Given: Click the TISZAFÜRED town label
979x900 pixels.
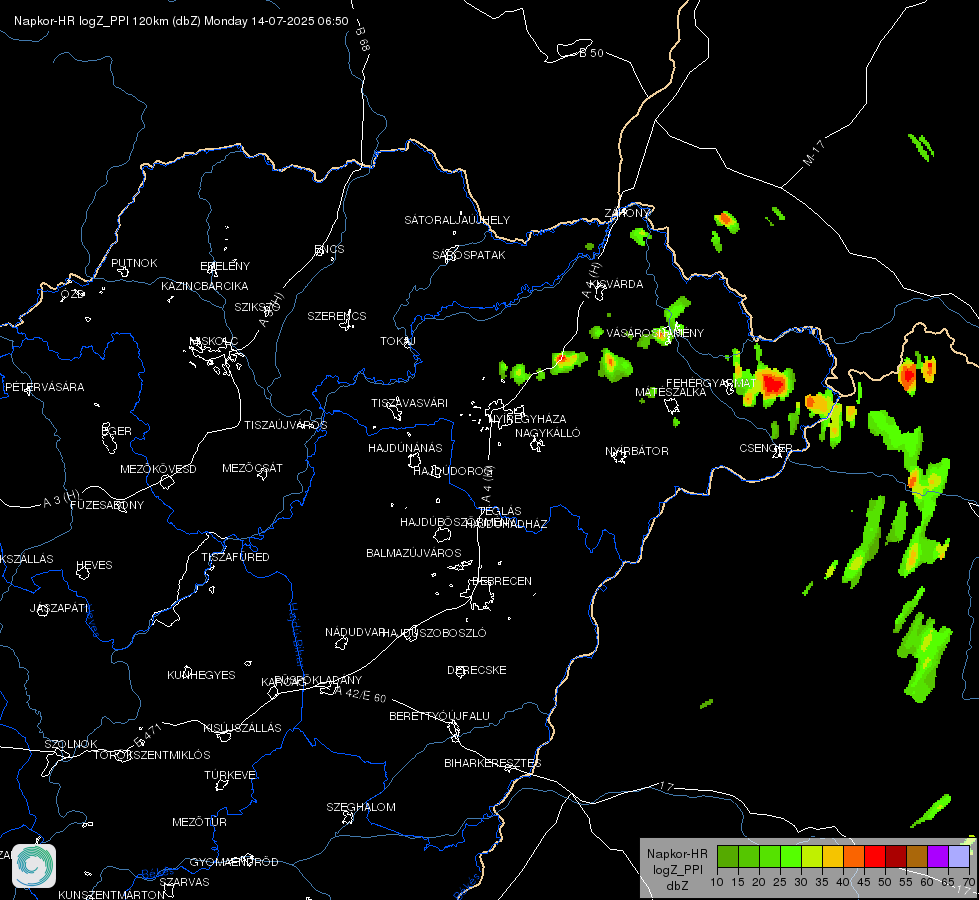Looking at the screenshot, I should (x=235, y=556).
